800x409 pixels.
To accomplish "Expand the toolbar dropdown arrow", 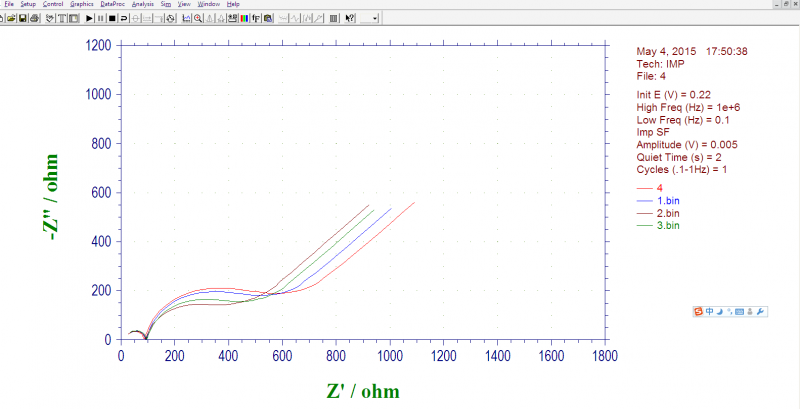I will tap(375, 18).
